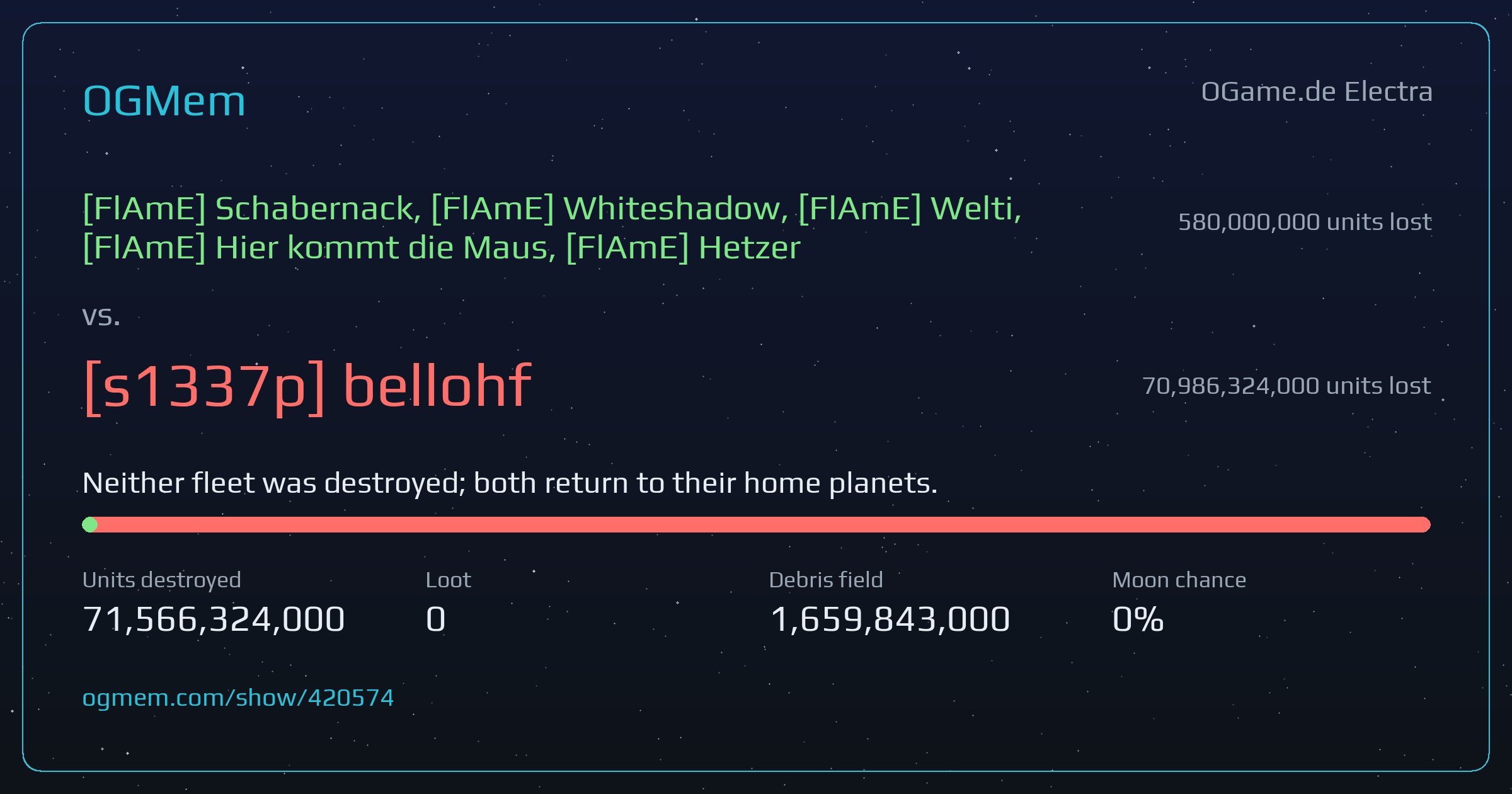
Task: Open the ogmem.com/show/420574 link
Action: (x=238, y=698)
